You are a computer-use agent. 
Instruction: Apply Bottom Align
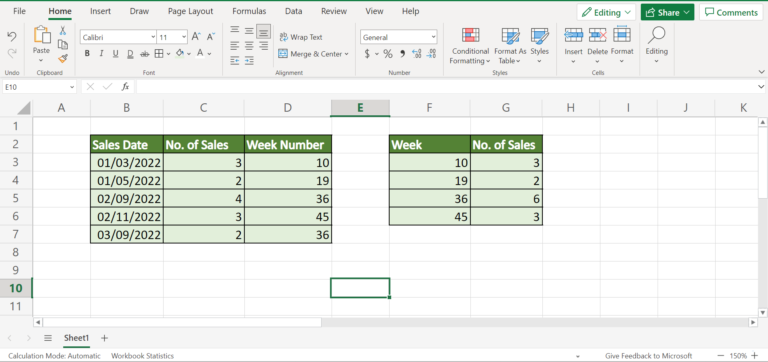[264, 31]
